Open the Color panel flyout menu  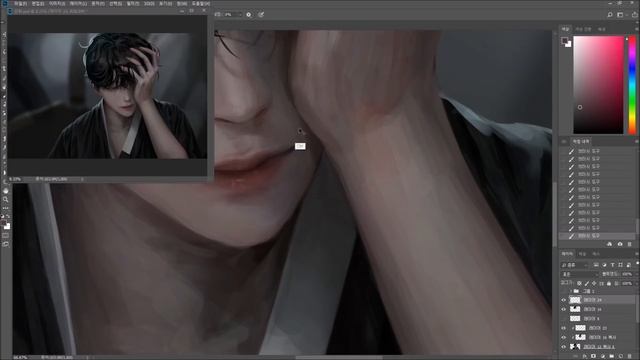click(637, 29)
